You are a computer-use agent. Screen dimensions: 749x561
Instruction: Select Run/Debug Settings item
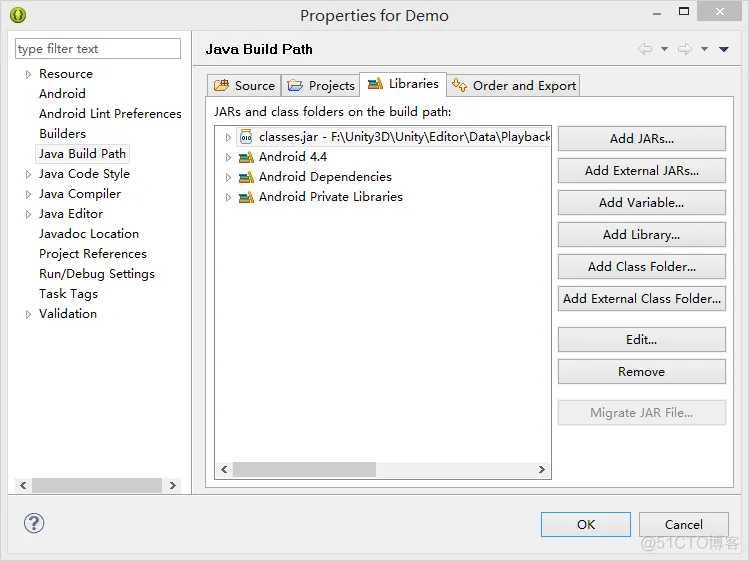pyautogui.click(x=97, y=274)
